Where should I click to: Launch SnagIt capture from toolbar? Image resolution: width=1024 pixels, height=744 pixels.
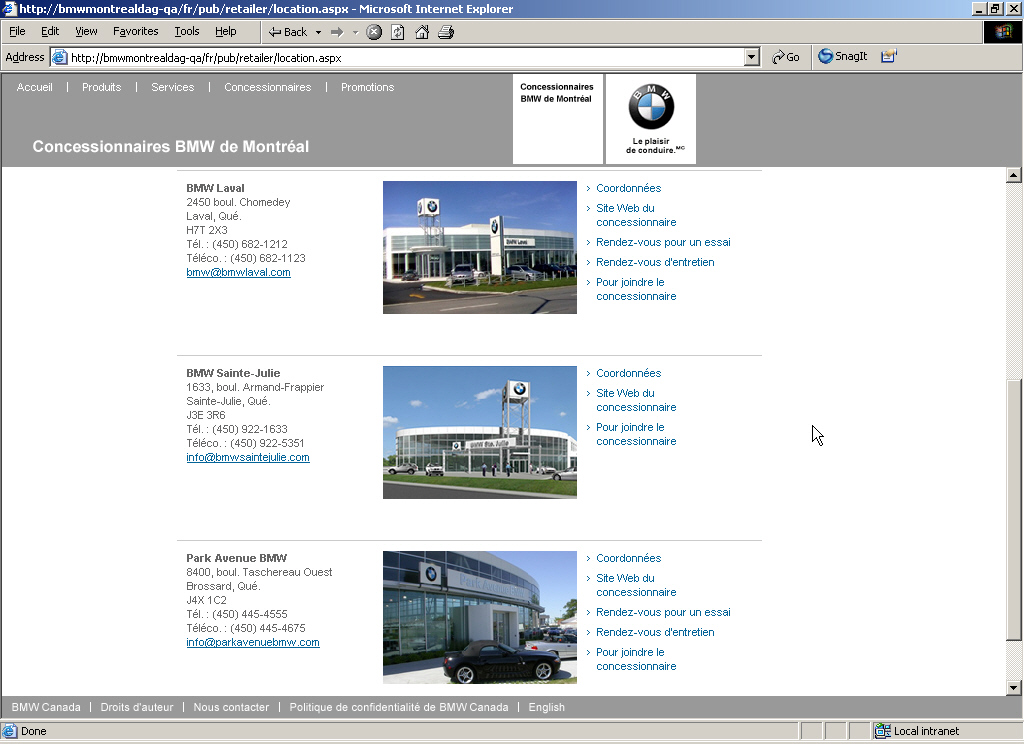(x=842, y=56)
